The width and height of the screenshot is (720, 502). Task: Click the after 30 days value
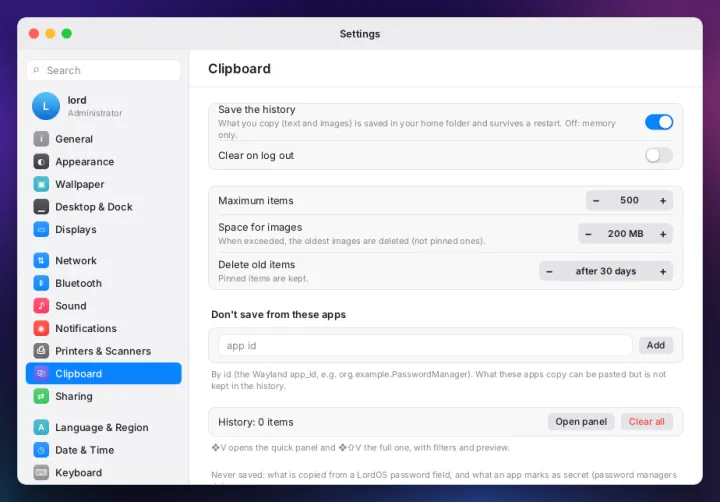(606, 271)
